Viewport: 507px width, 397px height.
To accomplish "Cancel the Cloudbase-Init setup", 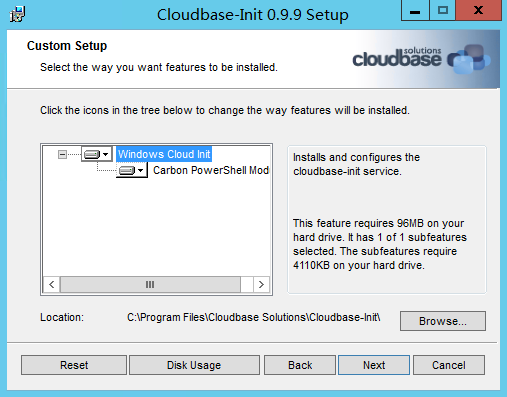I will 449,365.
